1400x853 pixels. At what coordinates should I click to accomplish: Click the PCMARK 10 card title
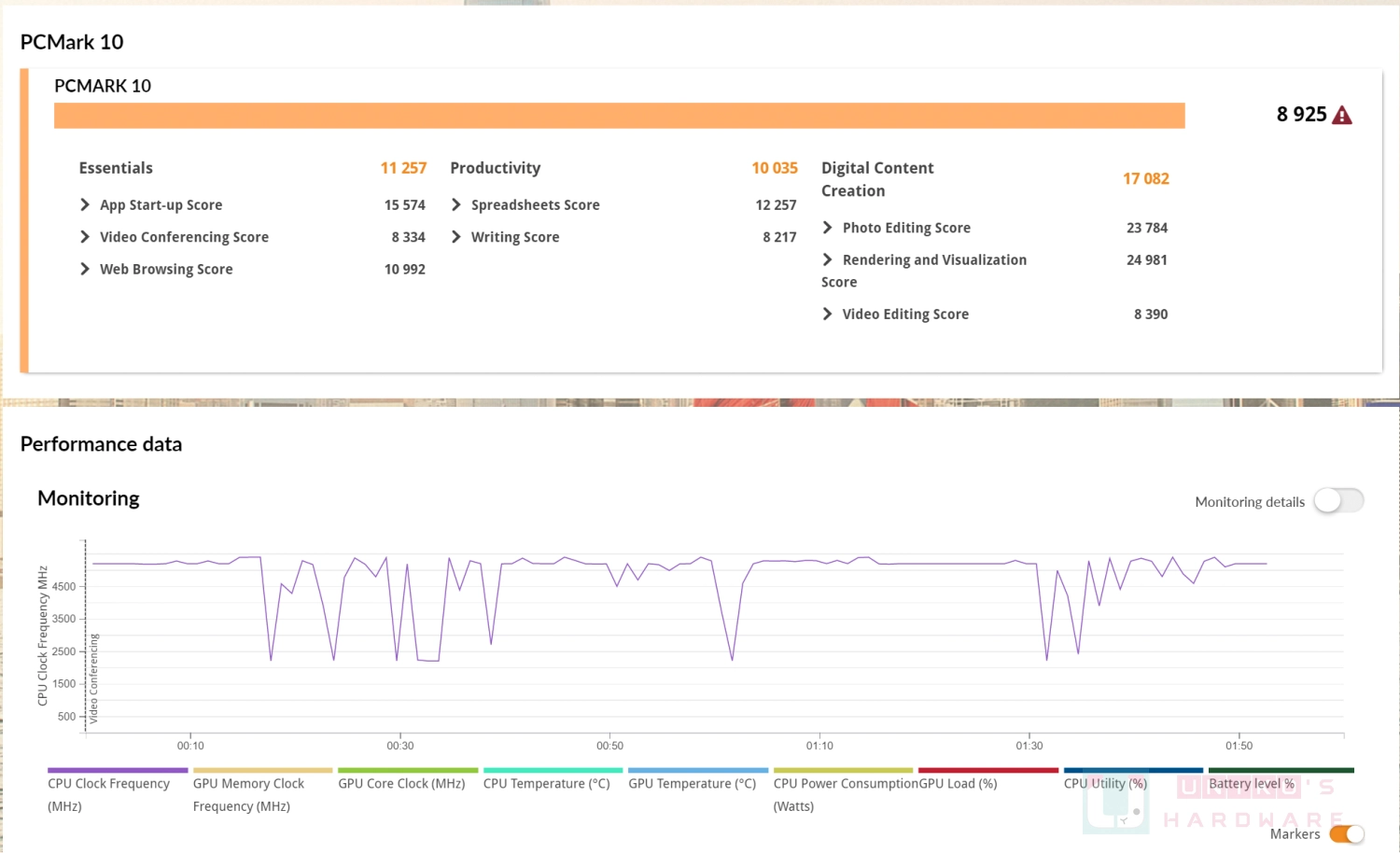tap(103, 86)
